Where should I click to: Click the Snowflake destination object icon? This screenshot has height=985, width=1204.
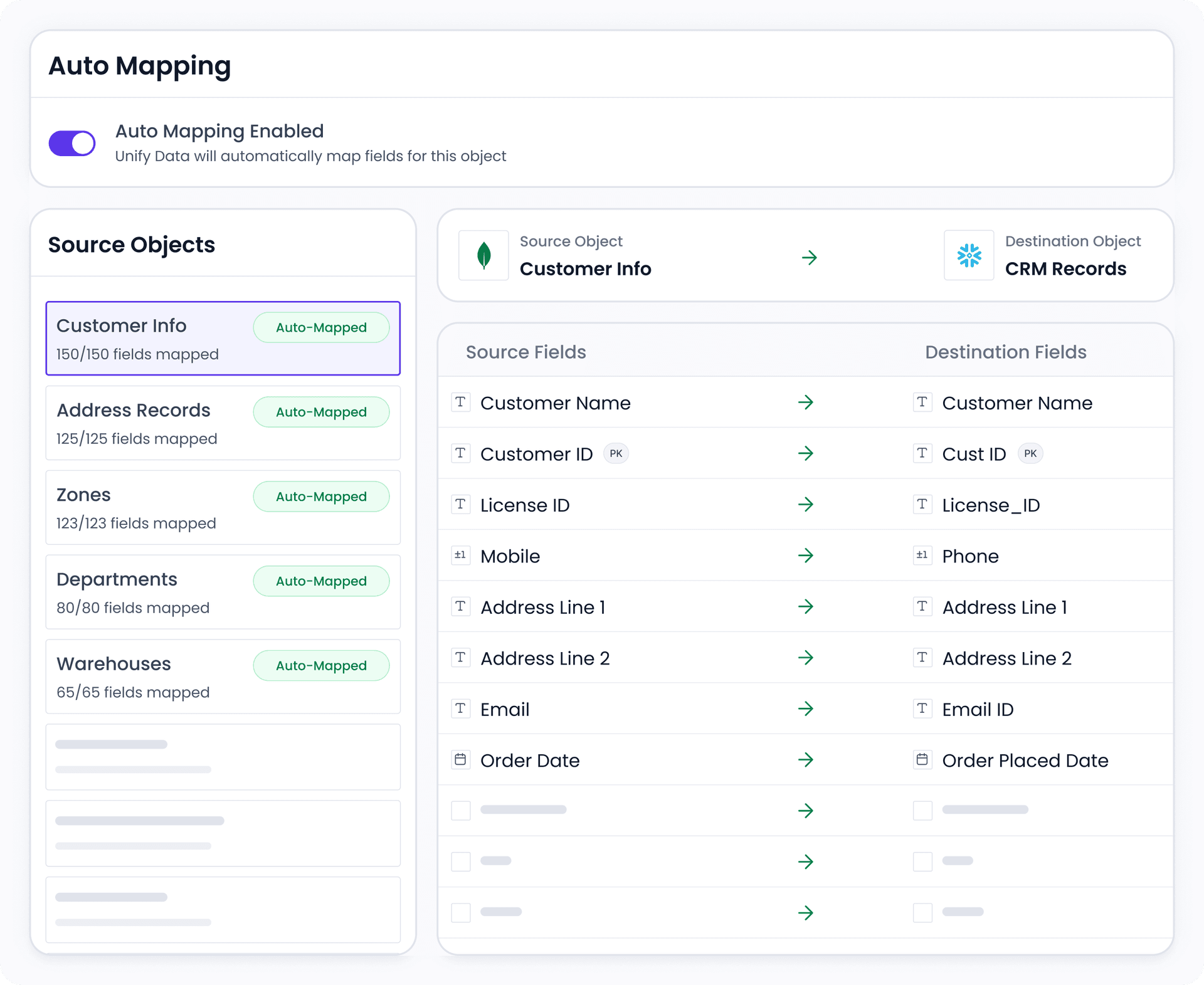point(969,255)
